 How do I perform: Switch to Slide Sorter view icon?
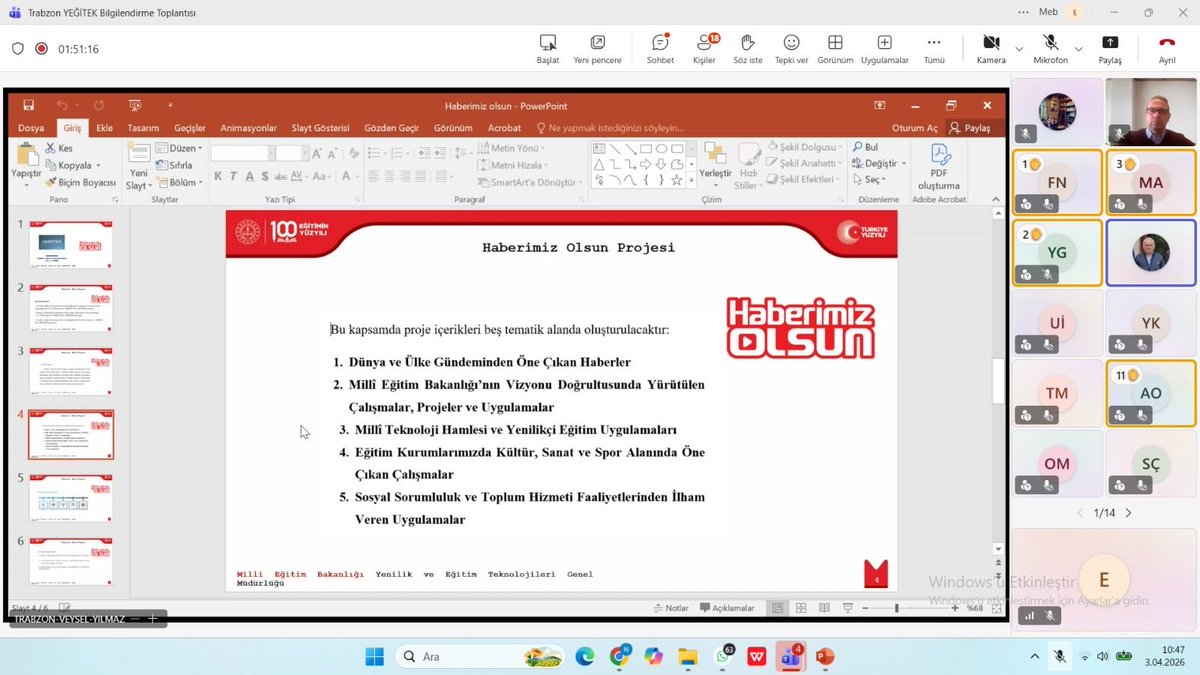tap(801, 608)
